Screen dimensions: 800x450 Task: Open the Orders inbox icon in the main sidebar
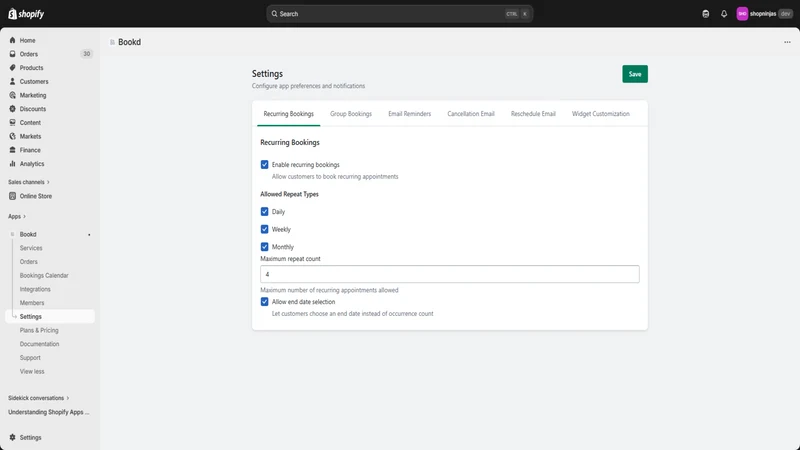(12, 54)
